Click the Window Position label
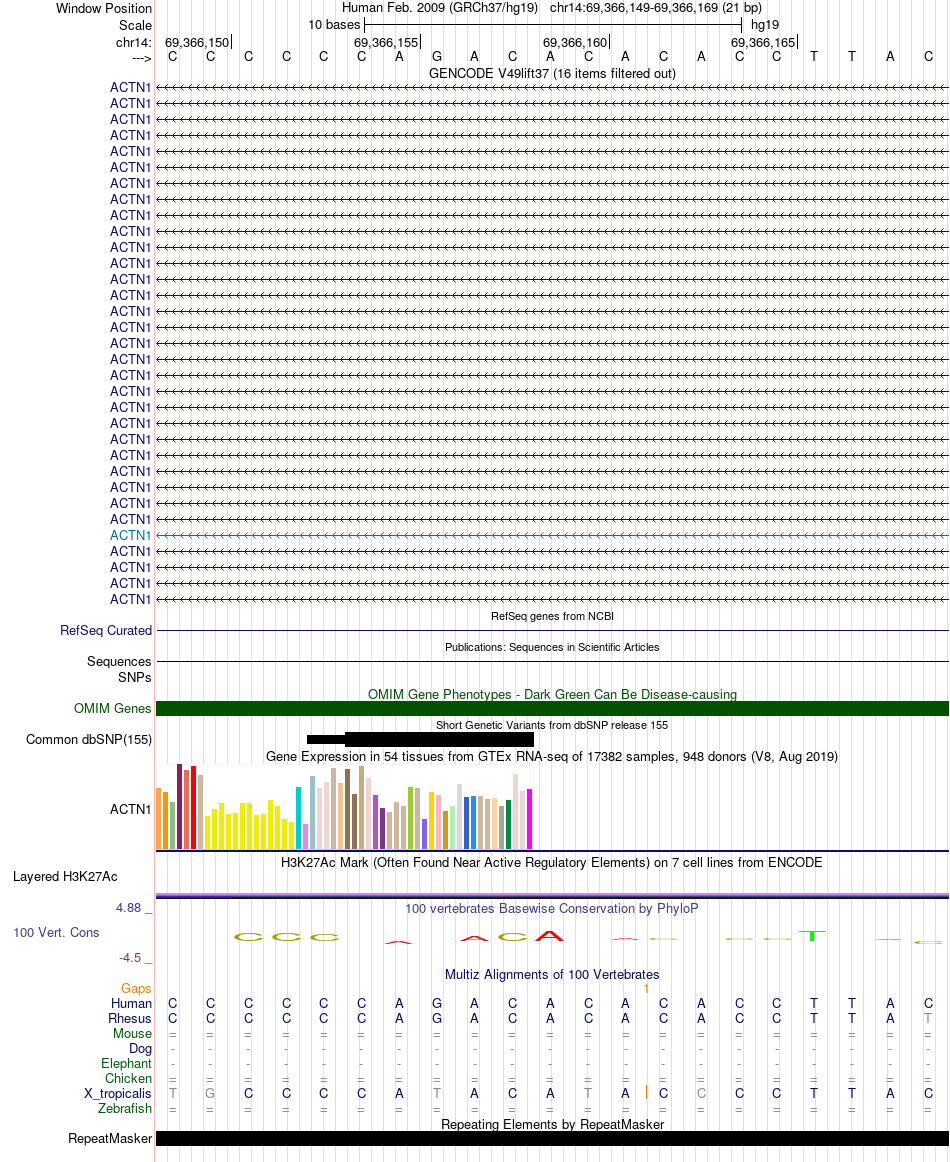The image size is (950, 1162). (x=104, y=9)
